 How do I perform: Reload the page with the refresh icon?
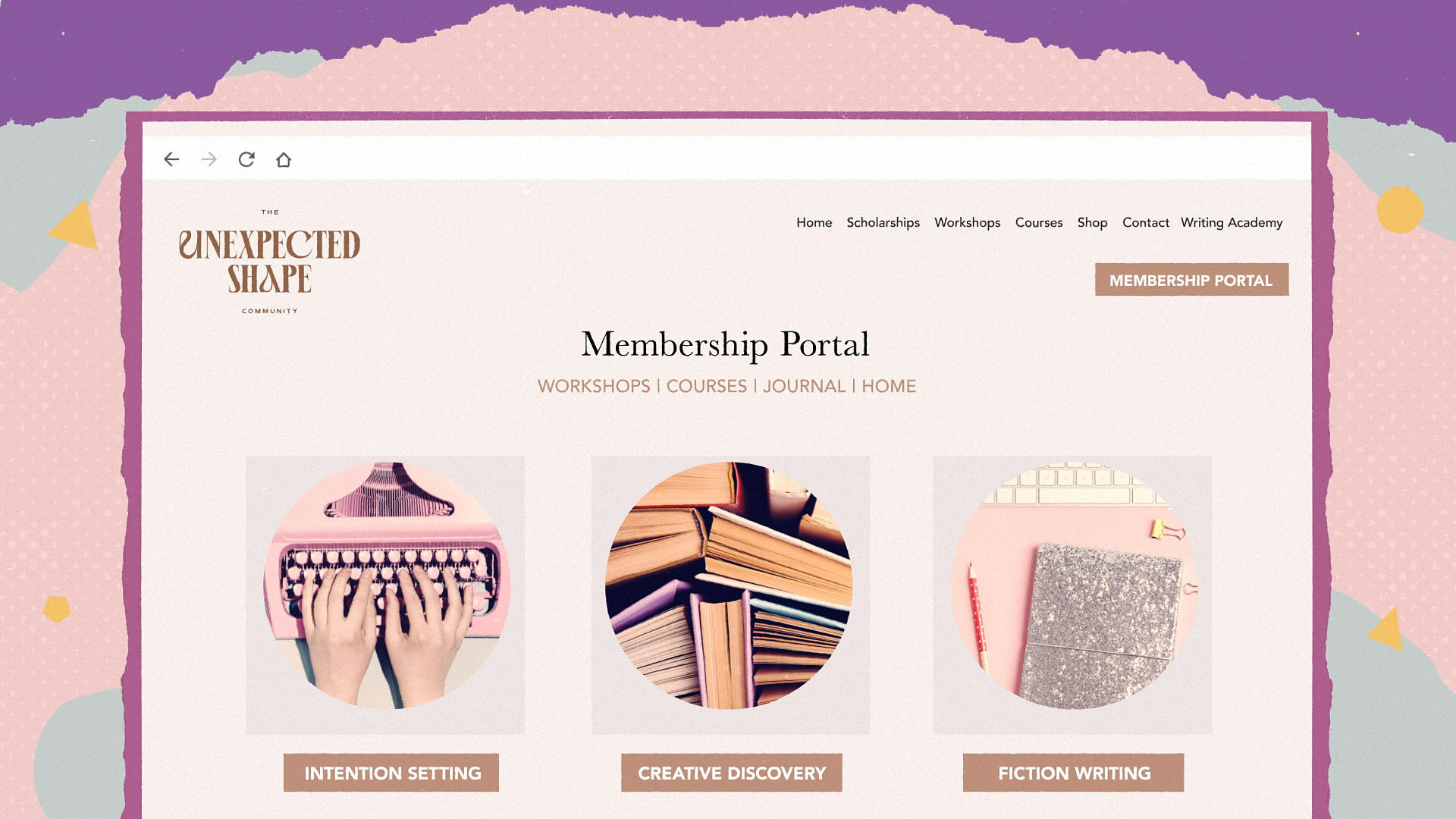pos(246,159)
